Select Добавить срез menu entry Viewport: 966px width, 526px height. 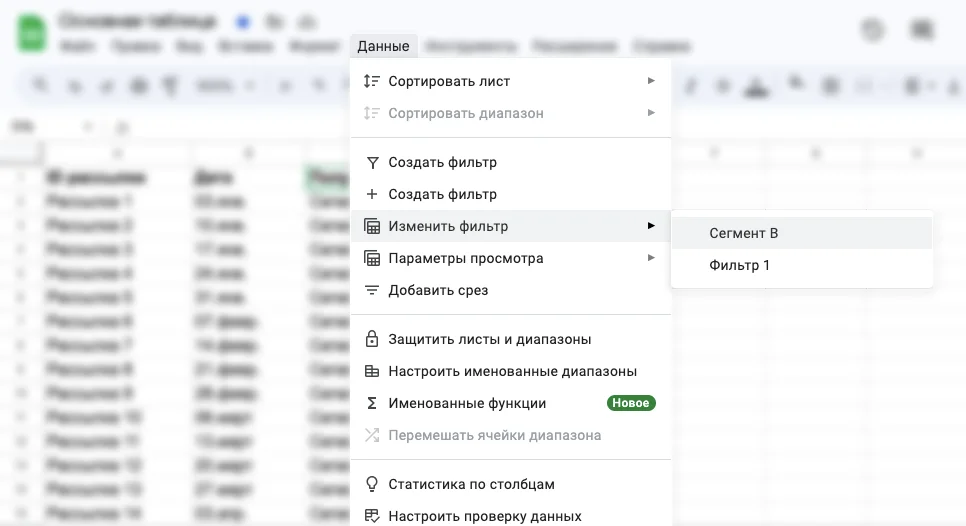pyautogui.click(x=438, y=290)
